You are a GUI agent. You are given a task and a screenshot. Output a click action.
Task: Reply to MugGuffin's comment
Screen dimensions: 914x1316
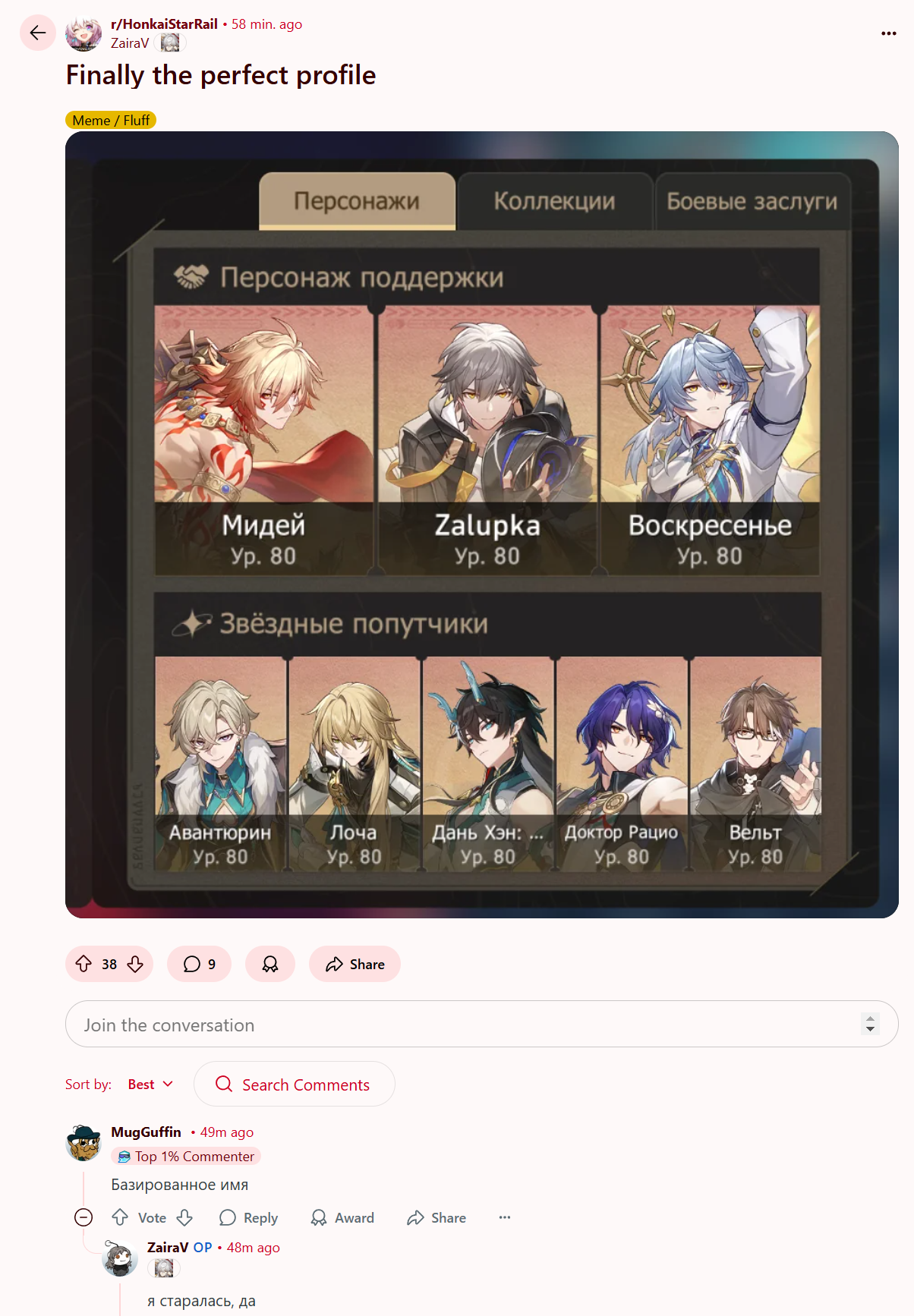coord(248,1217)
